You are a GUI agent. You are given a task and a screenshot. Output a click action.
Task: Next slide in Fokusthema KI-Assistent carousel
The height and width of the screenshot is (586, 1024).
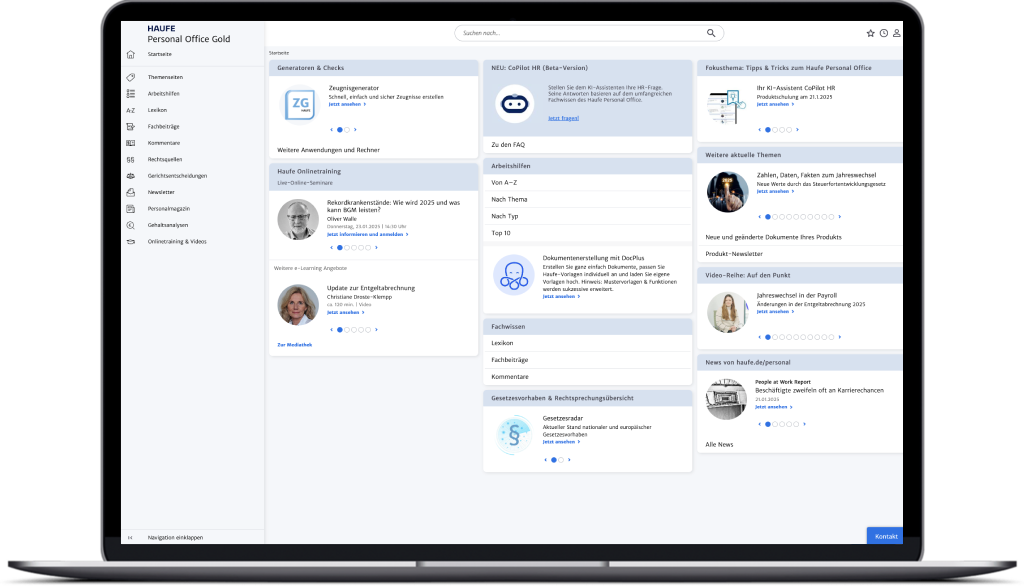click(797, 130)
